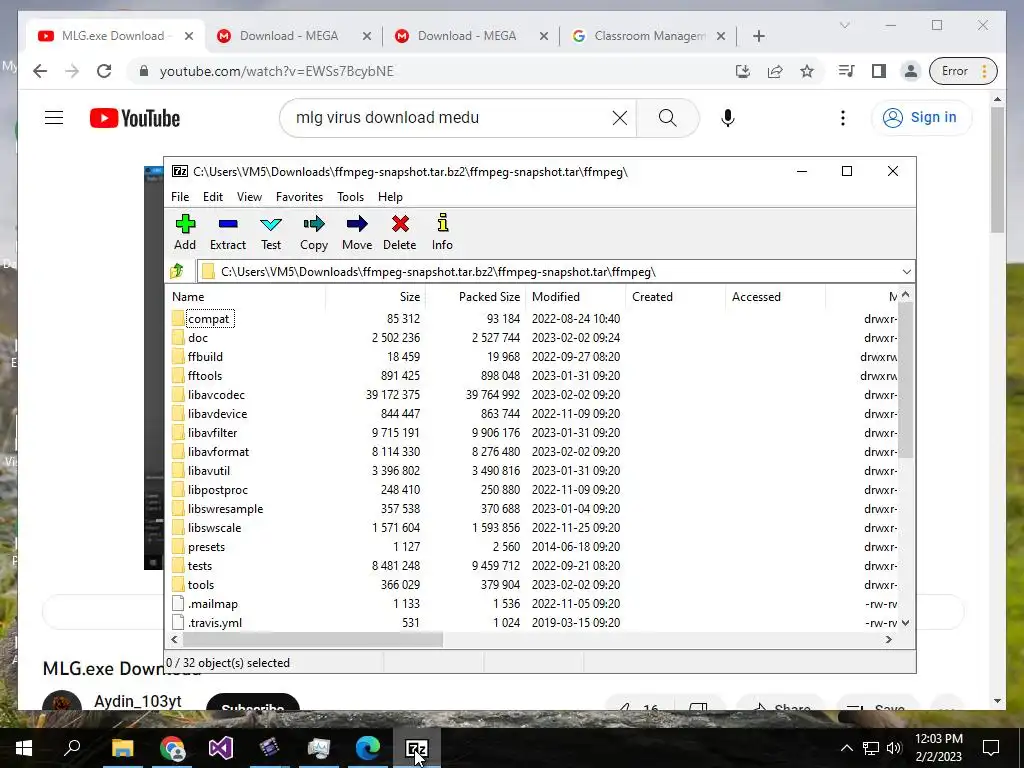Viewport: 1024px width, 768px height.
Task: Select the ffbuild folder
Action: click(x=205, y=357)
